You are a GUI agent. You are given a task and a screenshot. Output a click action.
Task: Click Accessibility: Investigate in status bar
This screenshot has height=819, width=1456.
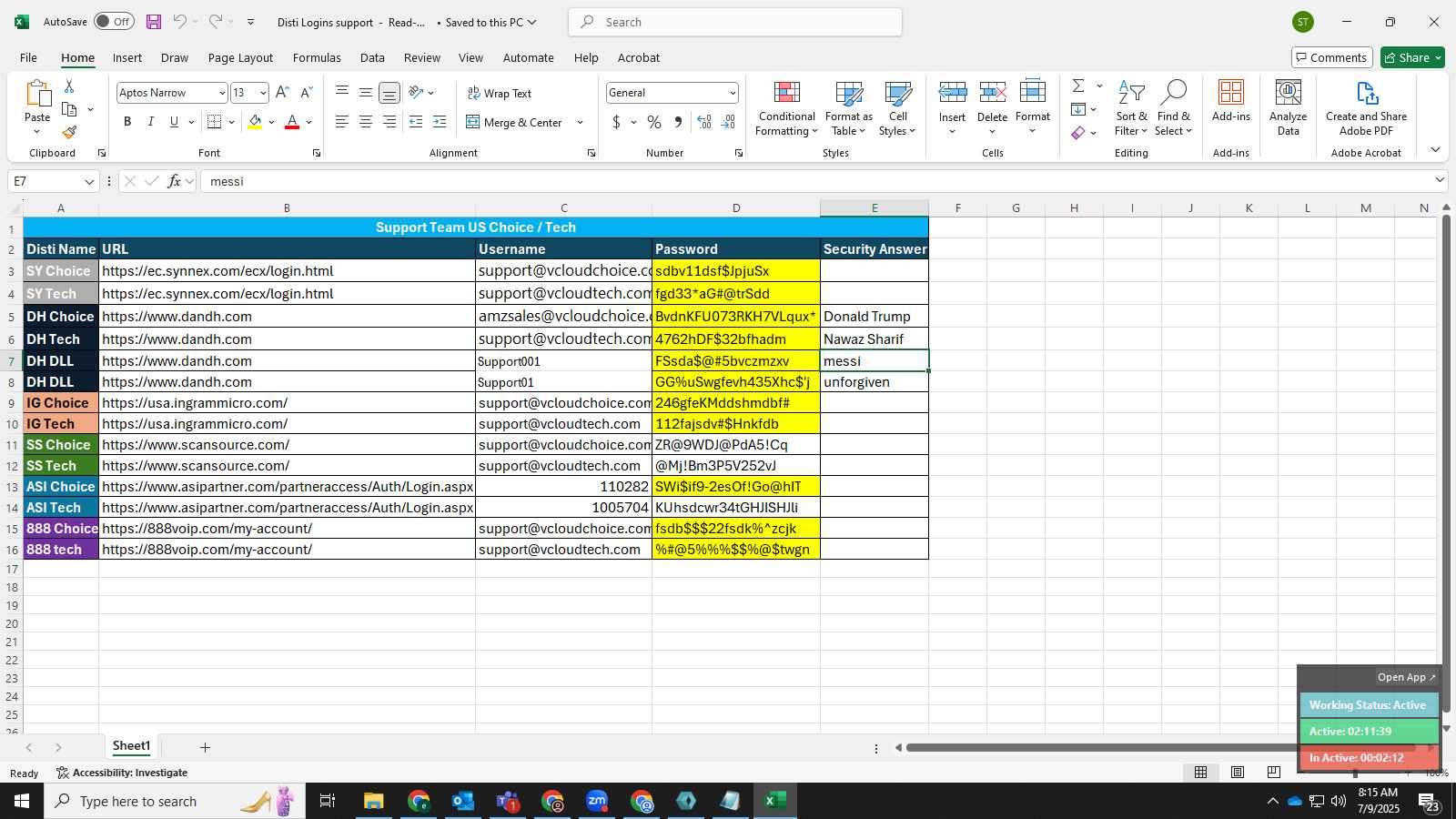pos(122,773)
